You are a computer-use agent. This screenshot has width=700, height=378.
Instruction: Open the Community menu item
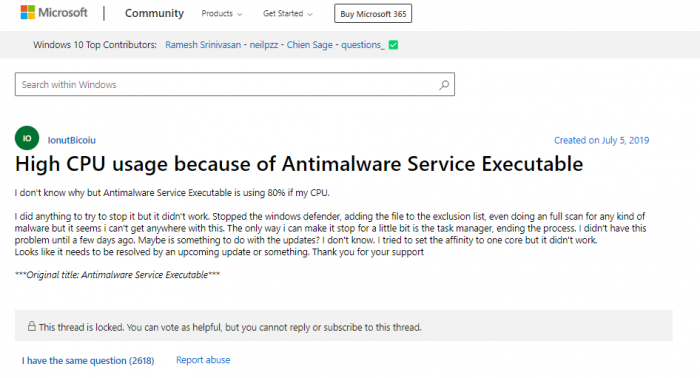point(154,13)
